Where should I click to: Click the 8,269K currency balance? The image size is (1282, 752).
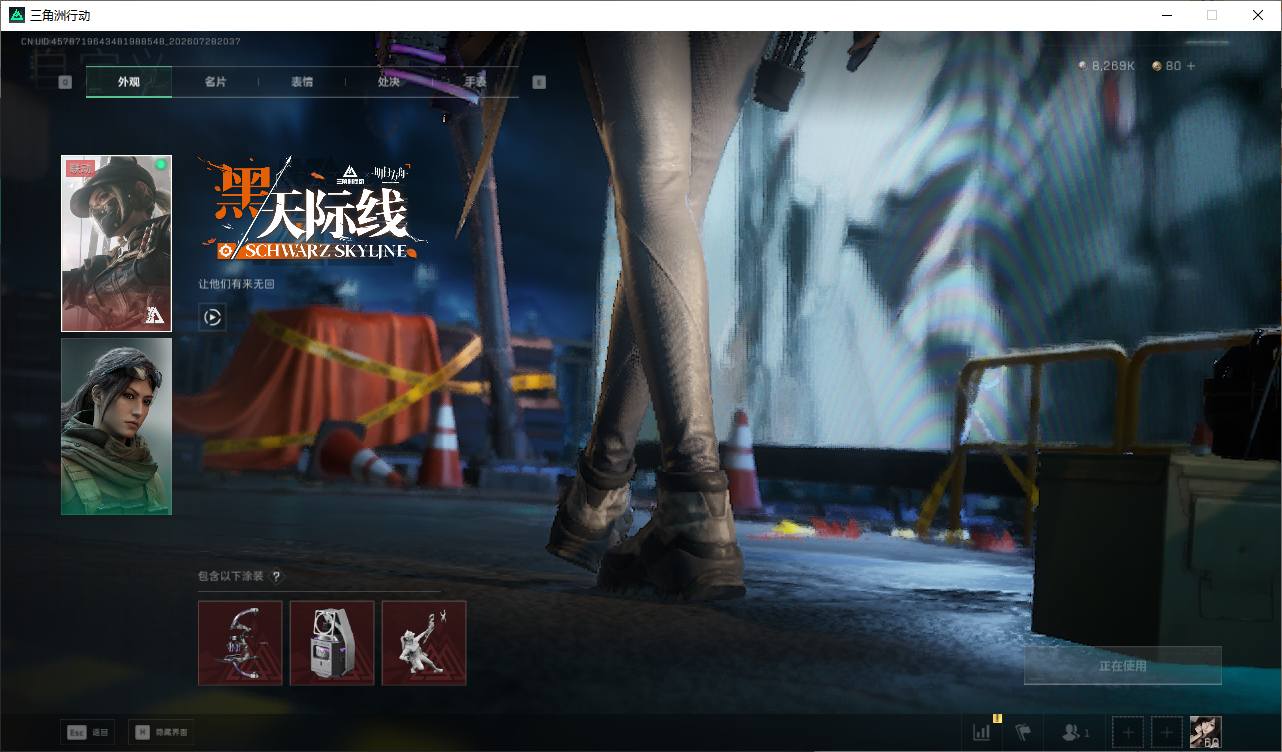(x=1106, y=66)
